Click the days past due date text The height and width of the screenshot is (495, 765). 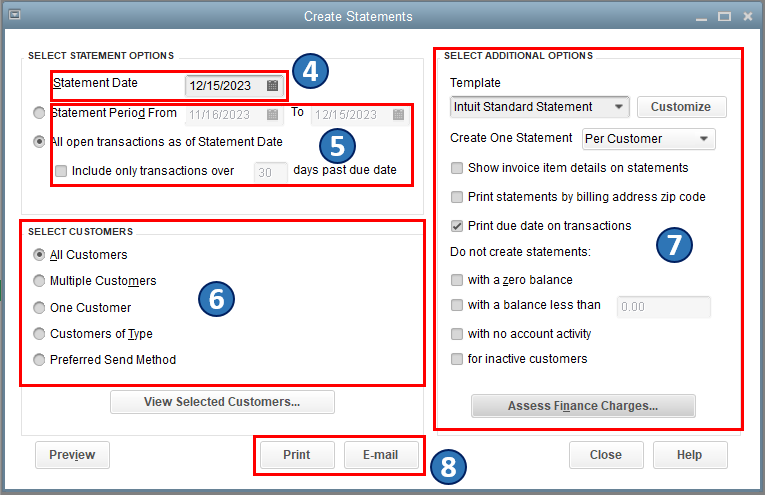(x=345, y=170)
